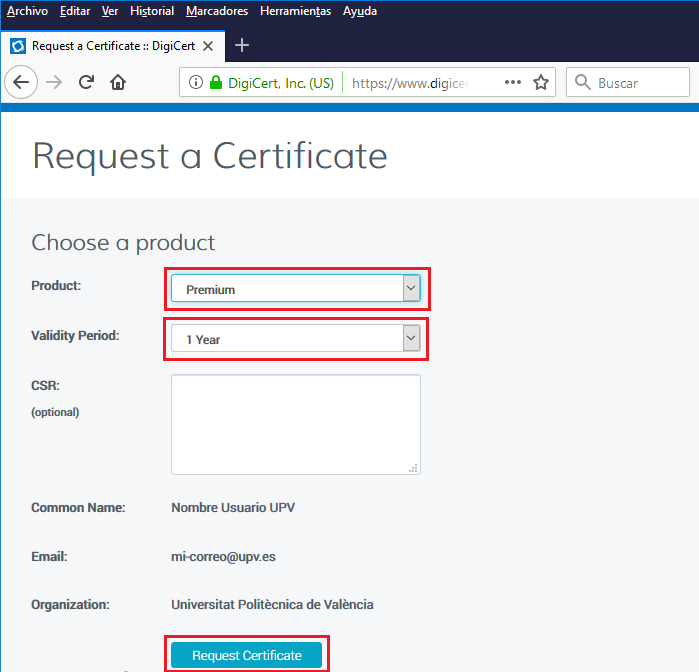Bookmark this page with the star icon

(x=541, y=83)
